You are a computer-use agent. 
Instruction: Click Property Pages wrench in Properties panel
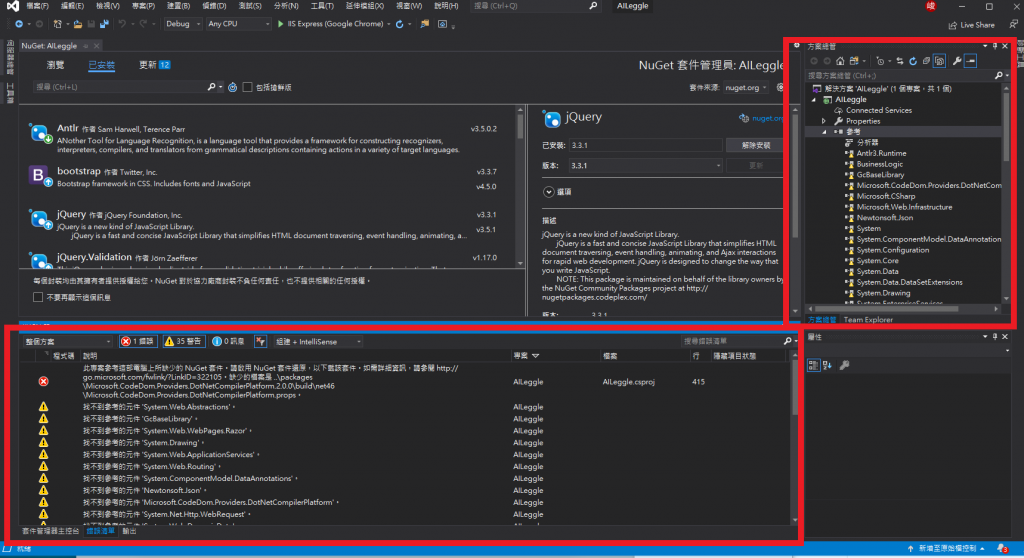point(844,365)
